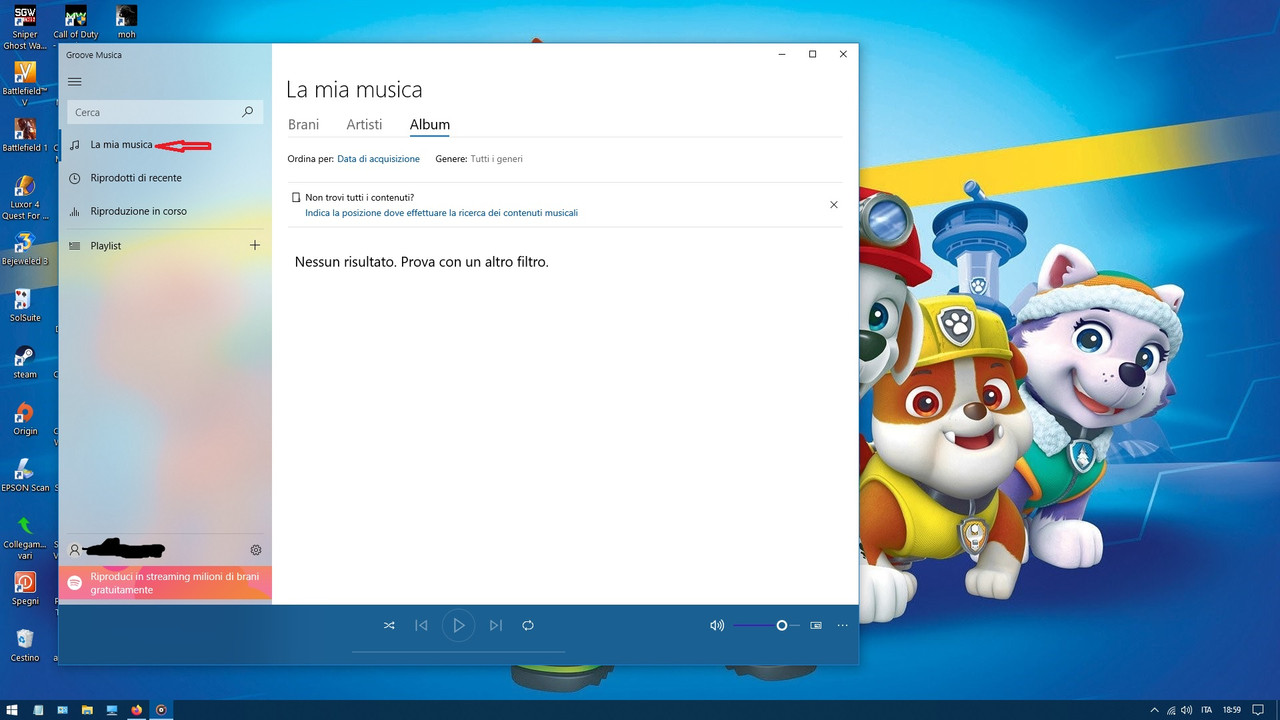Select Collegamenti vari desktop icon
Screen dimensions: 1280x720
(x=25, y=539)
